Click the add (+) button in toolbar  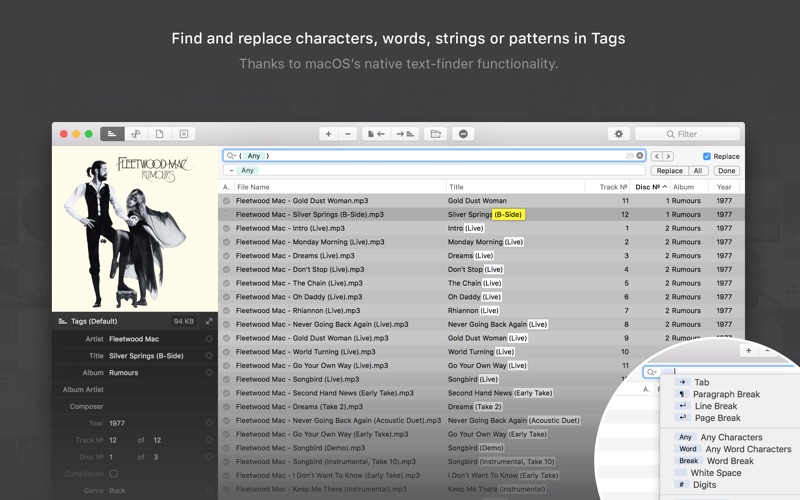click(329, 134)
